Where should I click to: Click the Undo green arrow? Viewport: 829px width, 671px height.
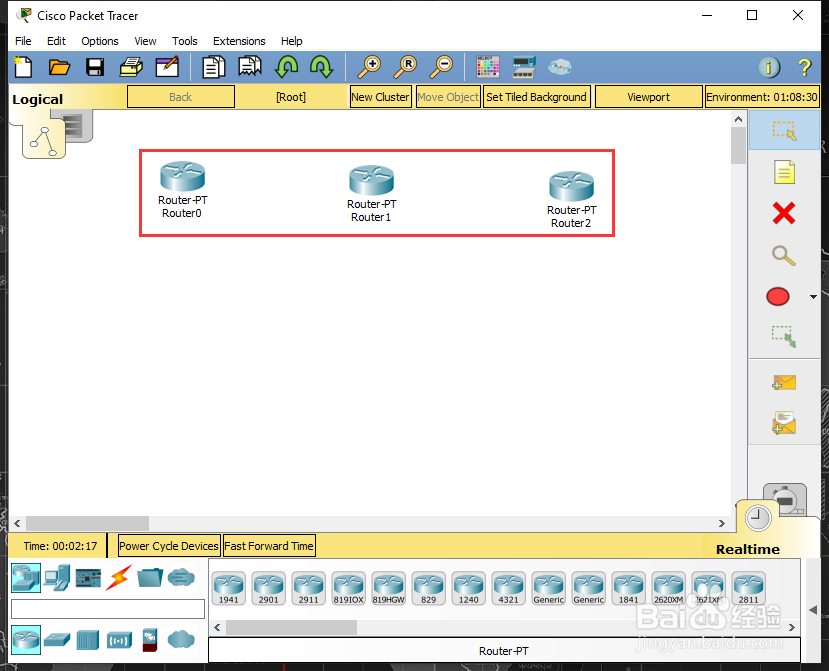point(286,67)
